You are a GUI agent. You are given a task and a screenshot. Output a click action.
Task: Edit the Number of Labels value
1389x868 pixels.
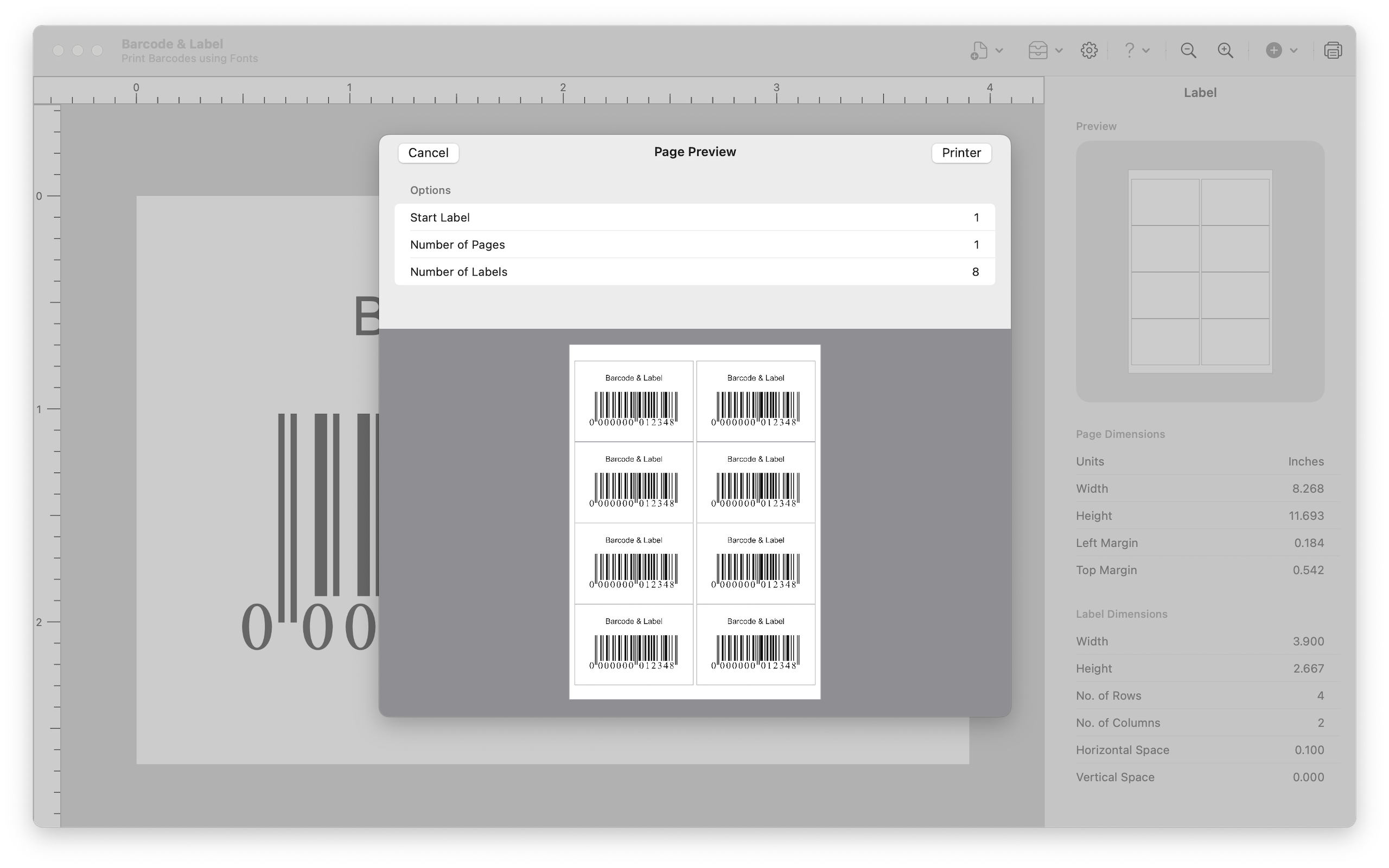(975, 272)
